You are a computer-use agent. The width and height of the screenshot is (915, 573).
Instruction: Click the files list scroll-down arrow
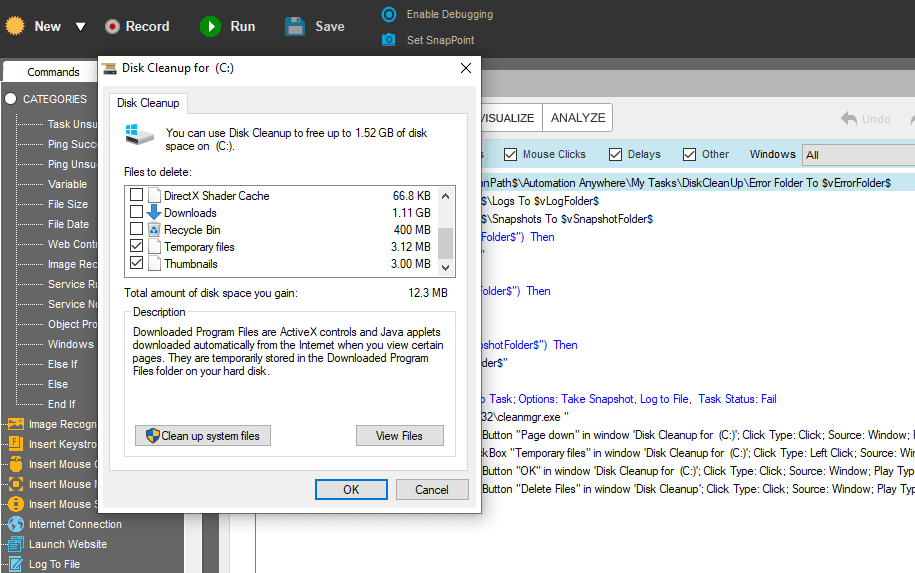(x=446, y=268)
